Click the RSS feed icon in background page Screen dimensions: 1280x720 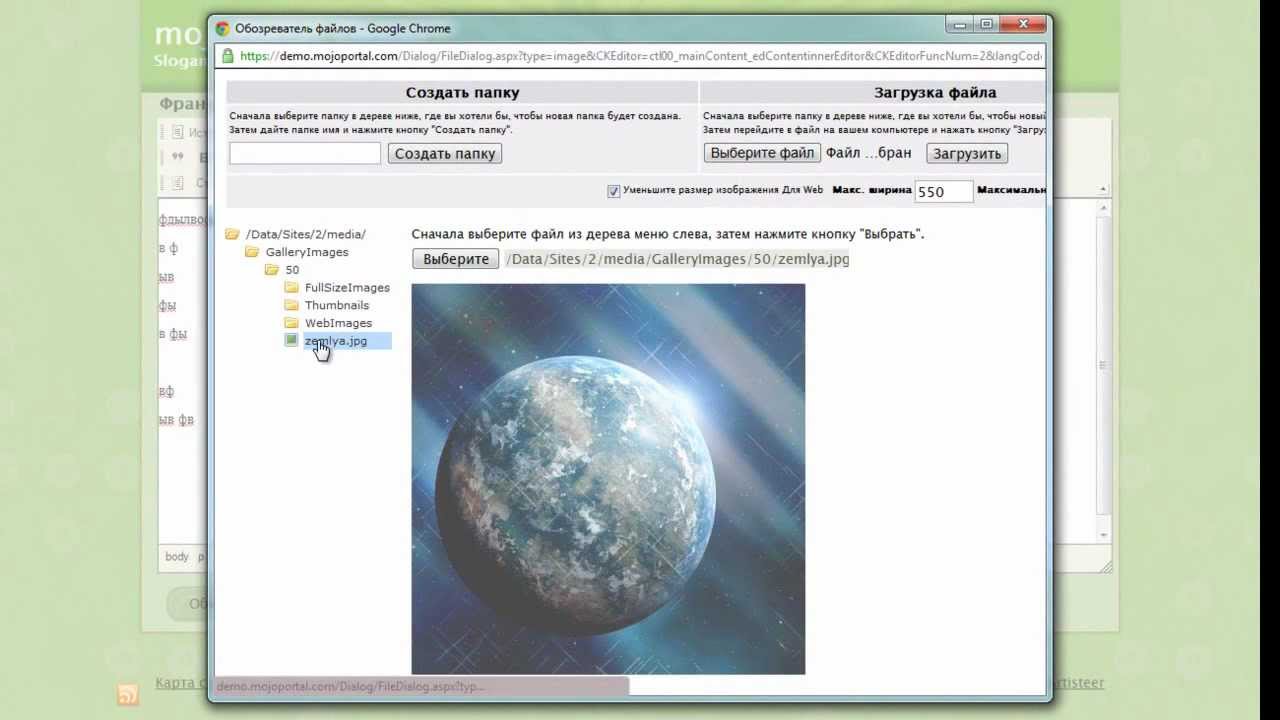coord(128,694)
